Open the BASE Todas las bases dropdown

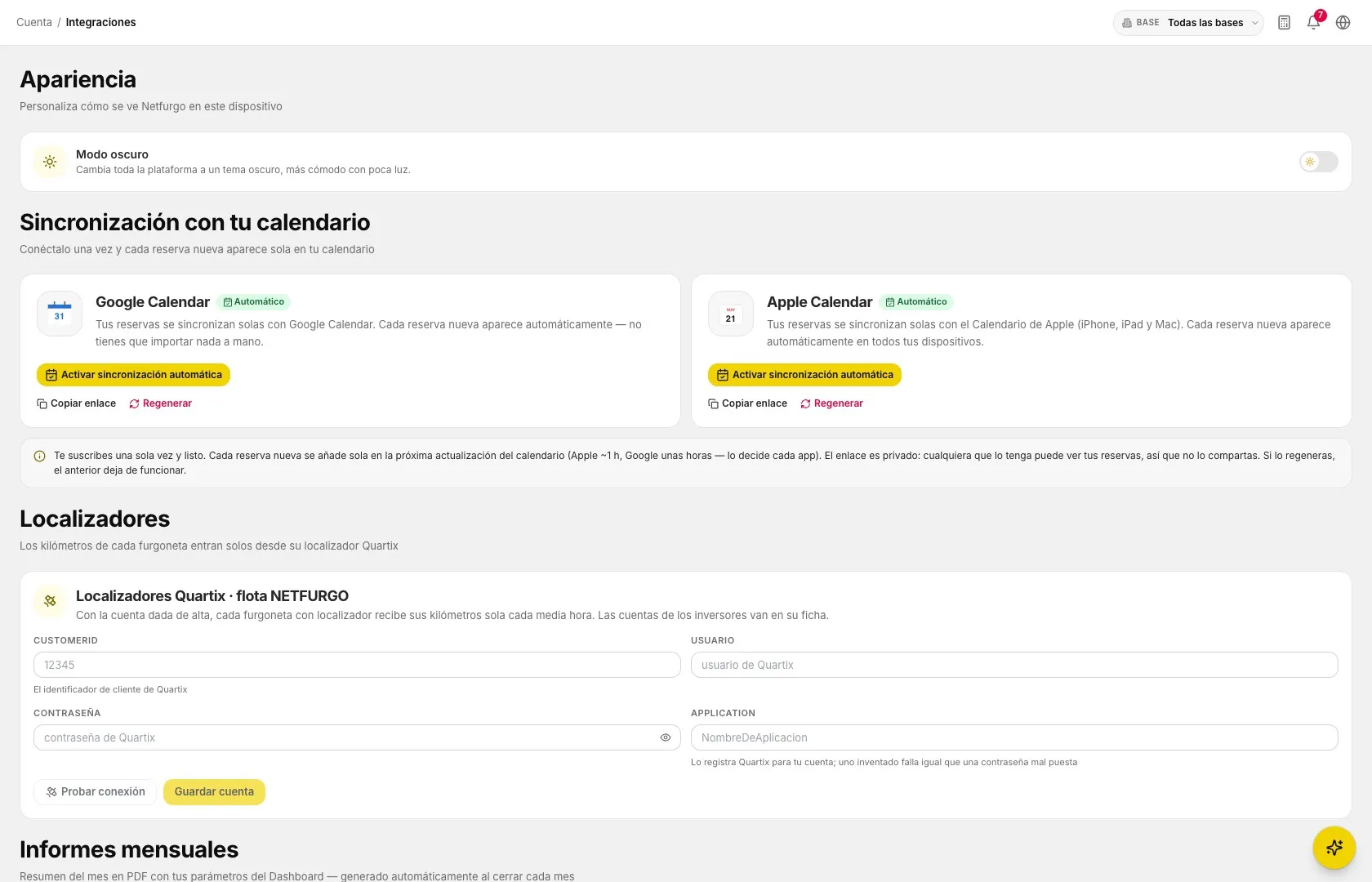(x=1188, y=23)
